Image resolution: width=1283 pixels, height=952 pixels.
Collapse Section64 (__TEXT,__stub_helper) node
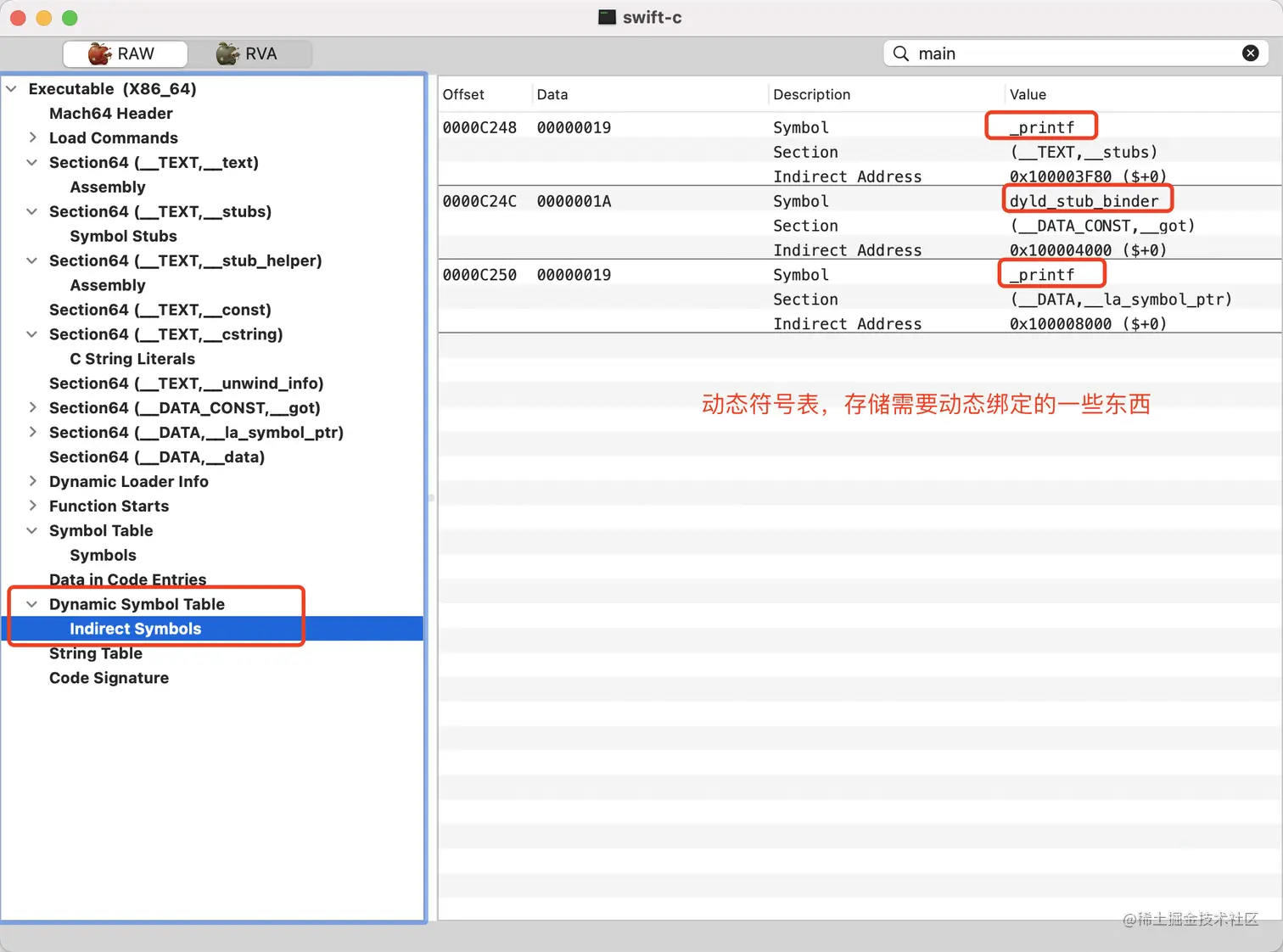32,260
